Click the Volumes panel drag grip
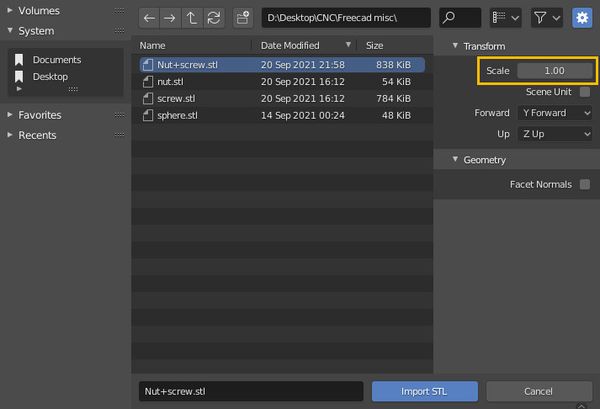Screen dimensions: 600x409 [119, 11]
